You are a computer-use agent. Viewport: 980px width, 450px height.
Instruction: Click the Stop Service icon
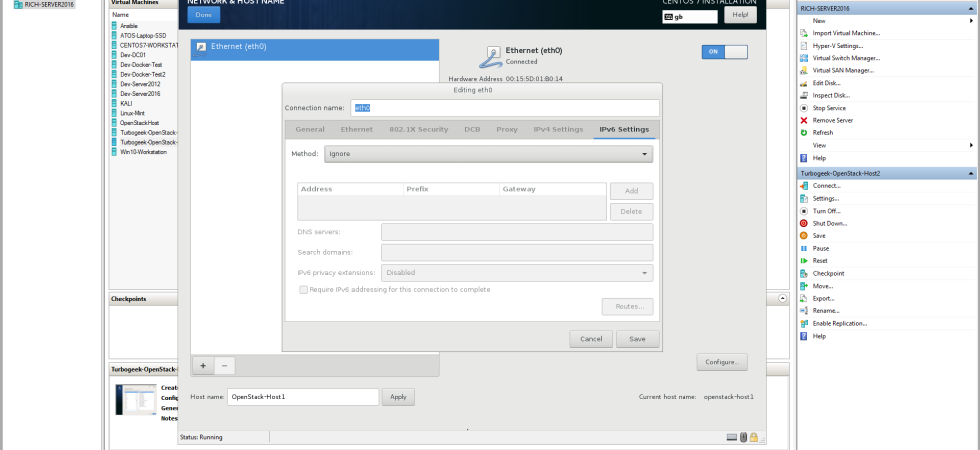coord(804,108)
